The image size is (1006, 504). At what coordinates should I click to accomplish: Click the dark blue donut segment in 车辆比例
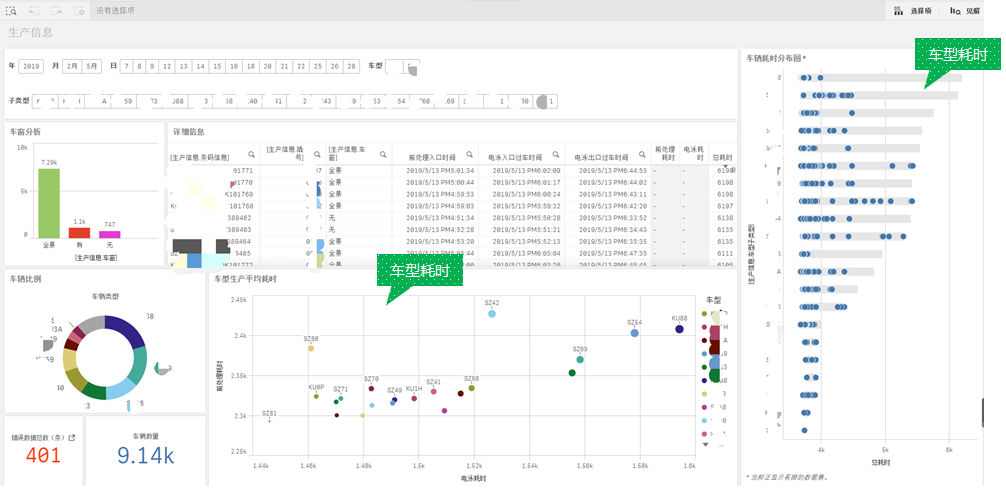[129, 328]
